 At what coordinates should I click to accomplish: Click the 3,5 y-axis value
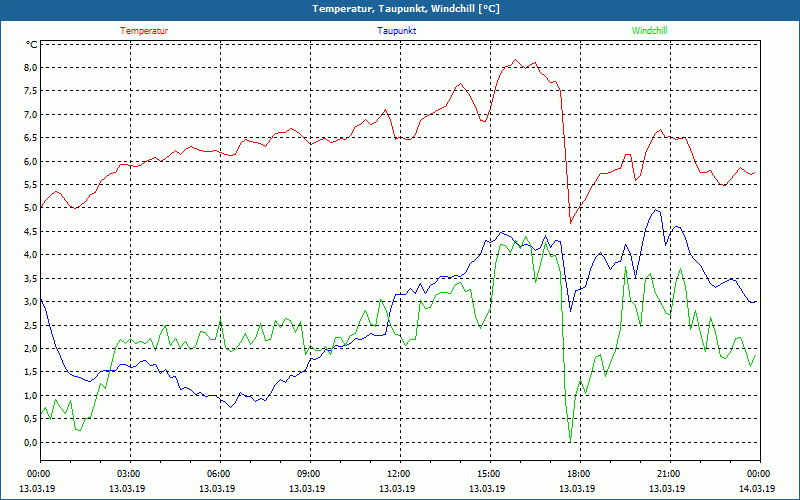pos(31,278)
